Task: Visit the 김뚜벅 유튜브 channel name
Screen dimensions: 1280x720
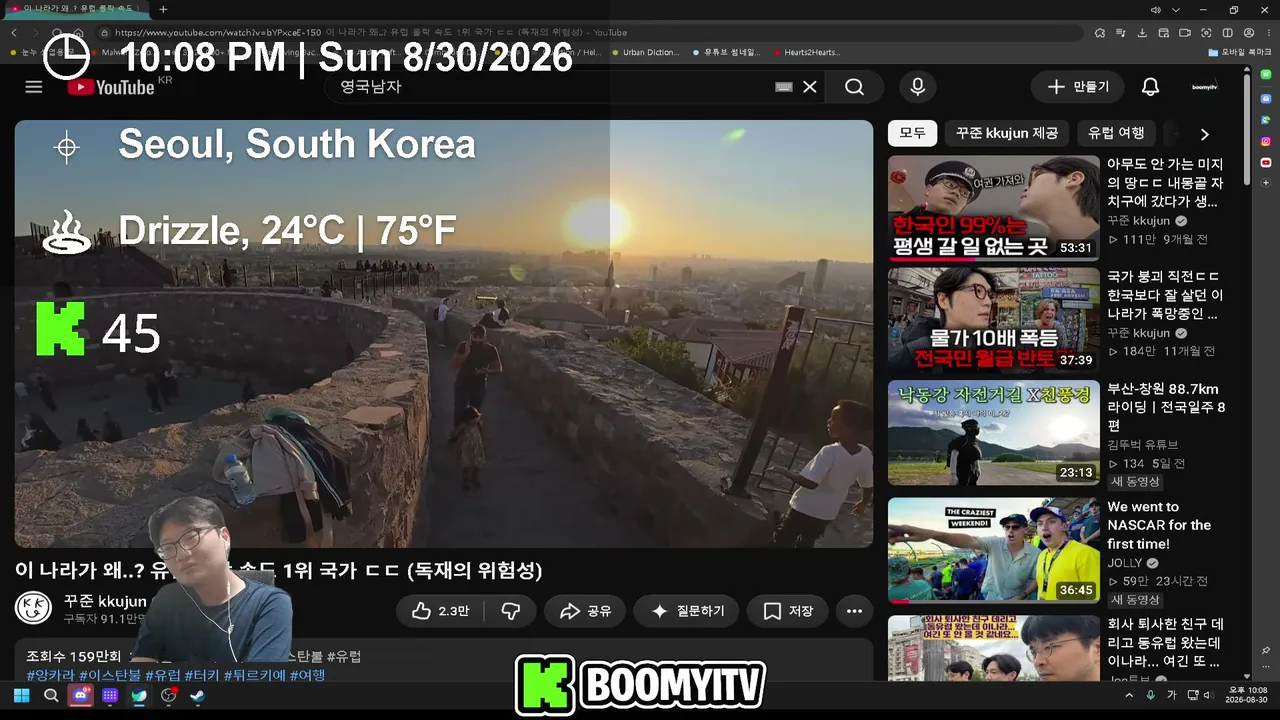Action: [x=1143, y=445]
